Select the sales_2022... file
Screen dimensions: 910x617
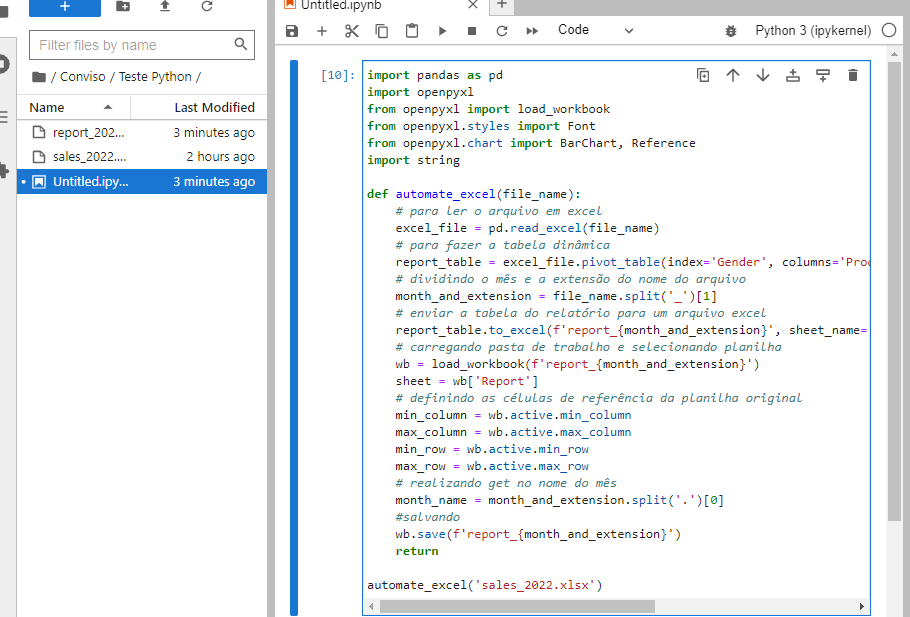click(142, 157)
